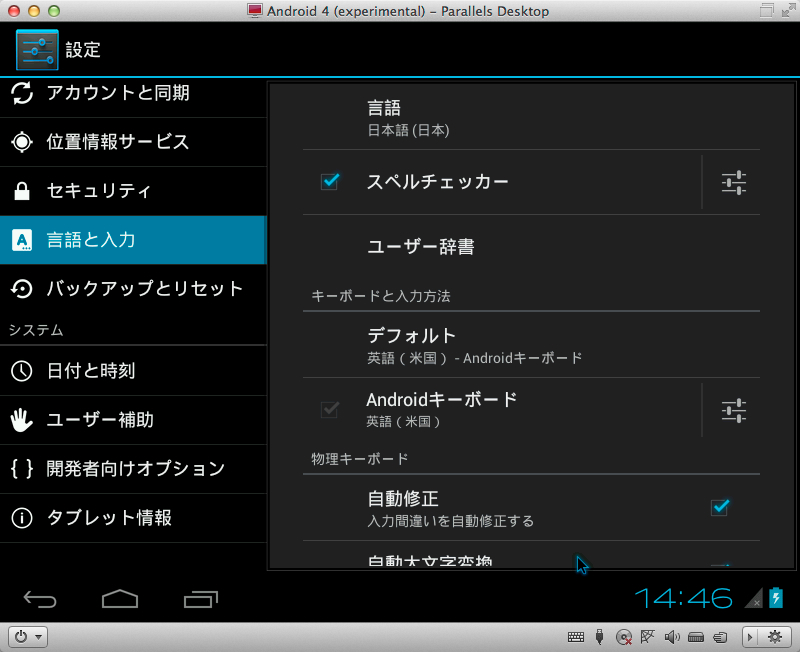
Task: Click the location target icon
Action: pos(22,142)
